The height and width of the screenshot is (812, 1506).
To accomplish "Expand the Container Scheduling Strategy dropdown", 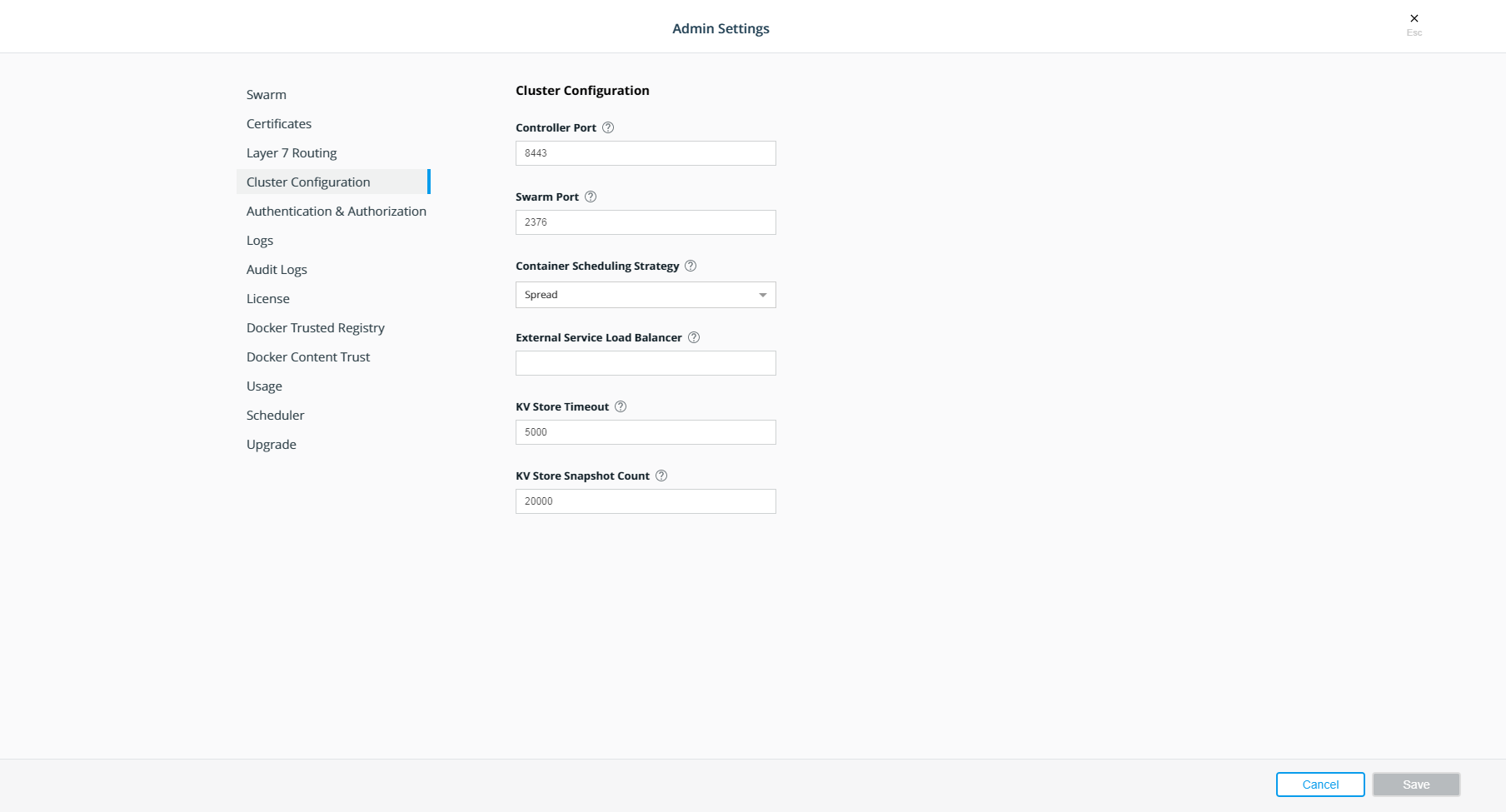I will pyautogui.click(x=646, y=295).
